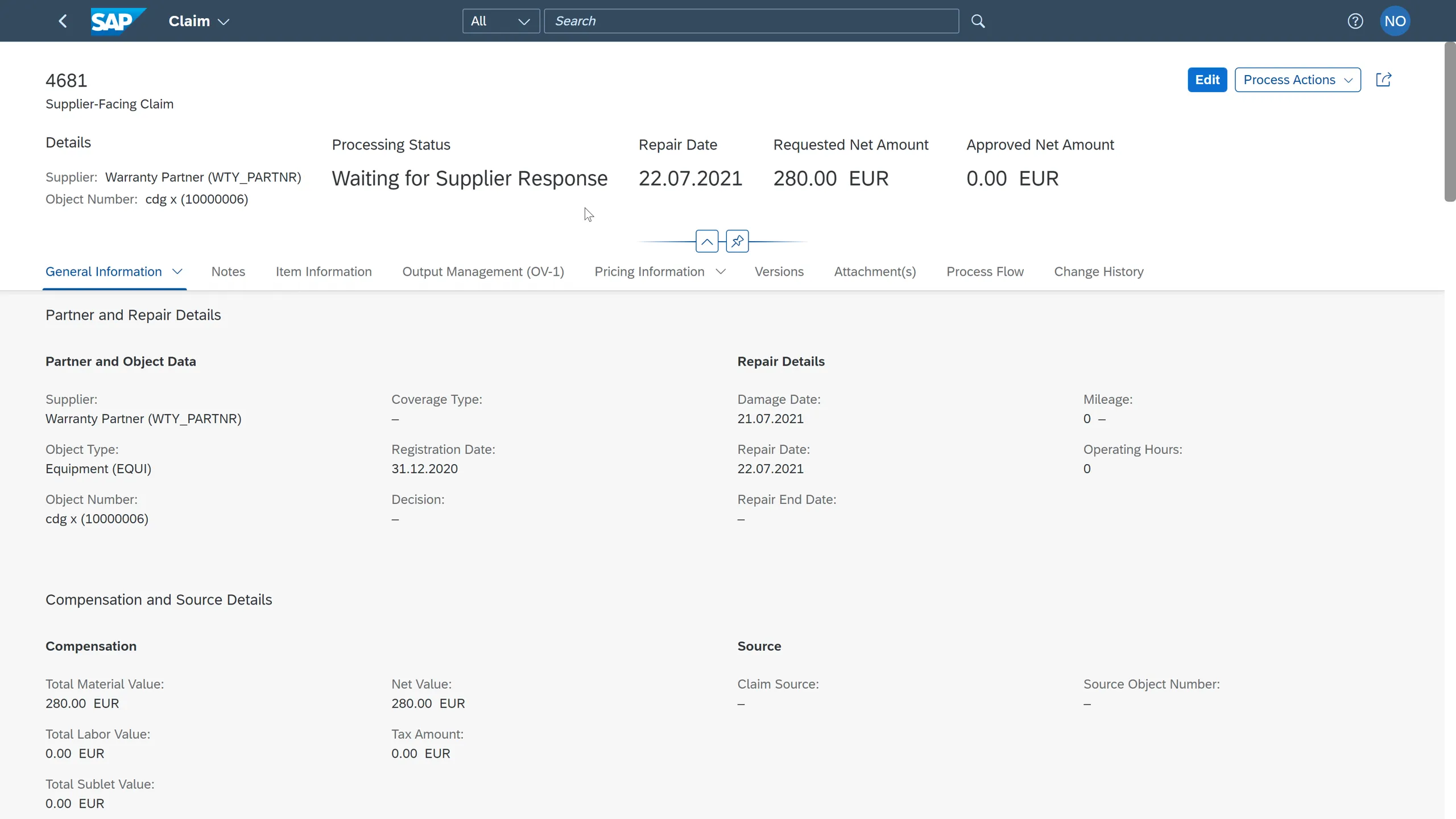Open the Attachment(s) tab
Image resolution: width=1456 pixels, height=819 pixels.
[x=874, y=271]
